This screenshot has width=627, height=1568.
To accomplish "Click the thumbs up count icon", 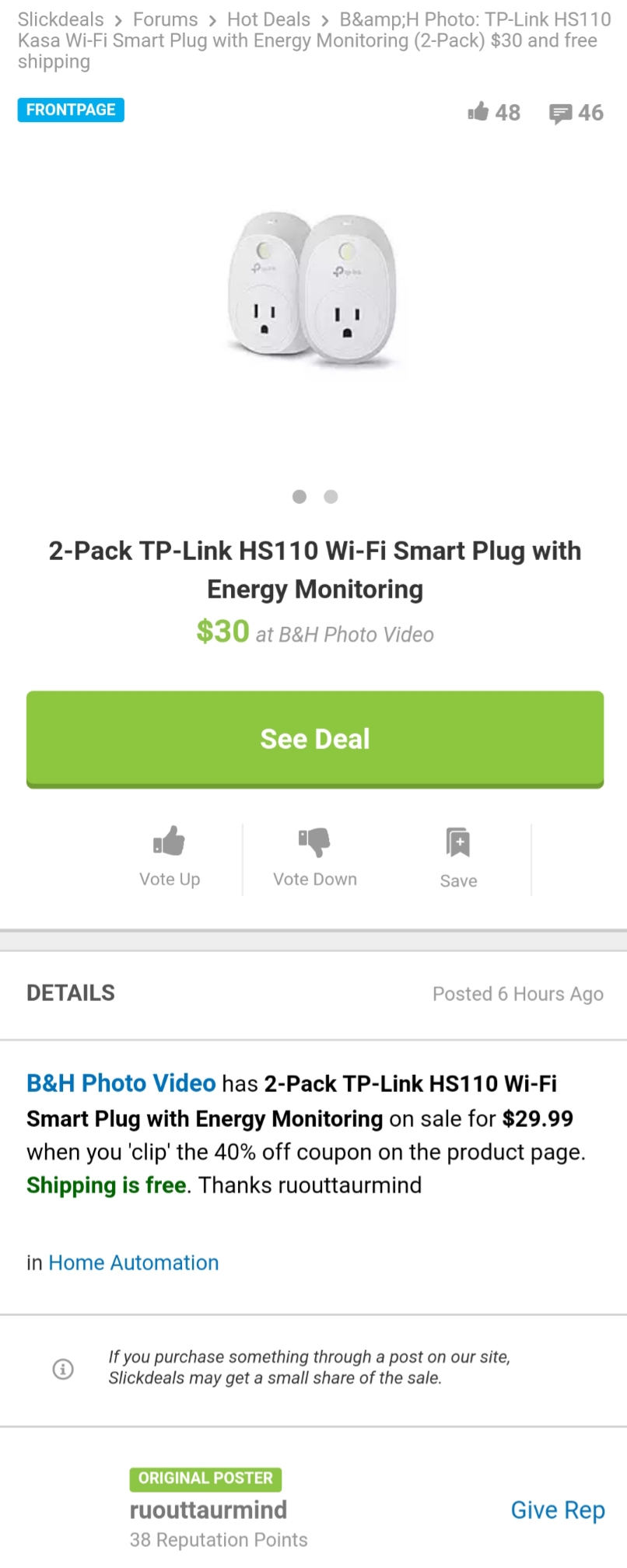I will point(478,112).
